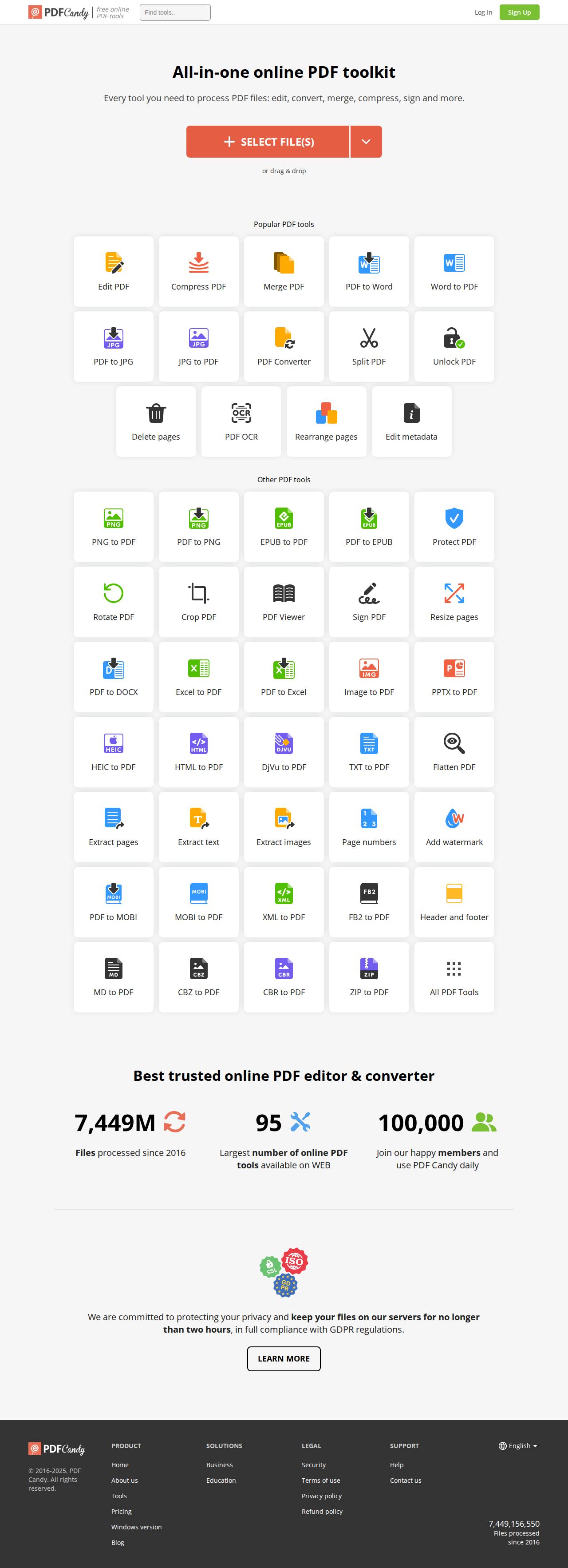Click the Sign Up button
Image resolution: width=568 pixels, height=1568 pixels.
519,12
